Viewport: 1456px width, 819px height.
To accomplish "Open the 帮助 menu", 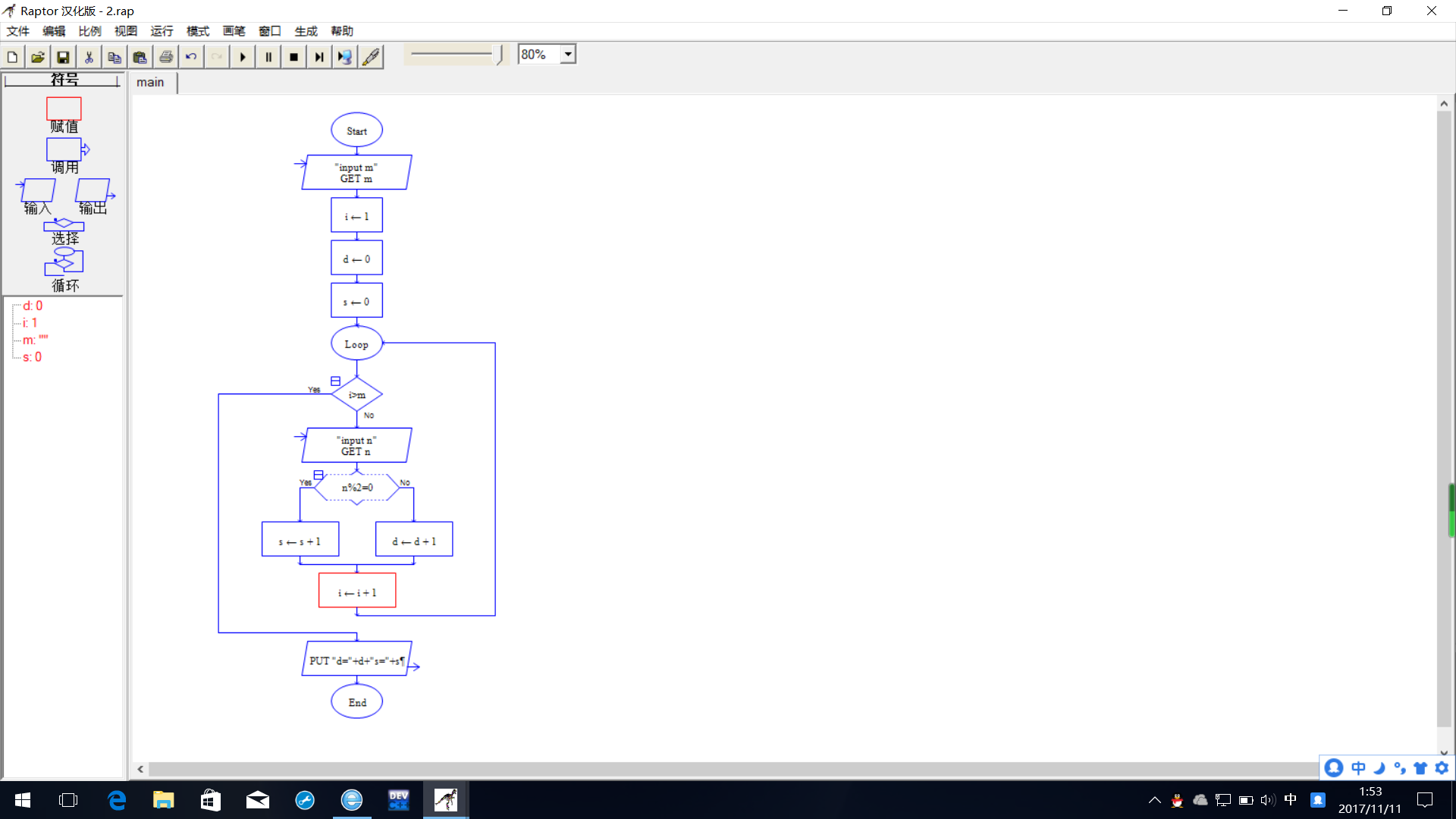I will (x=342, y=31).
